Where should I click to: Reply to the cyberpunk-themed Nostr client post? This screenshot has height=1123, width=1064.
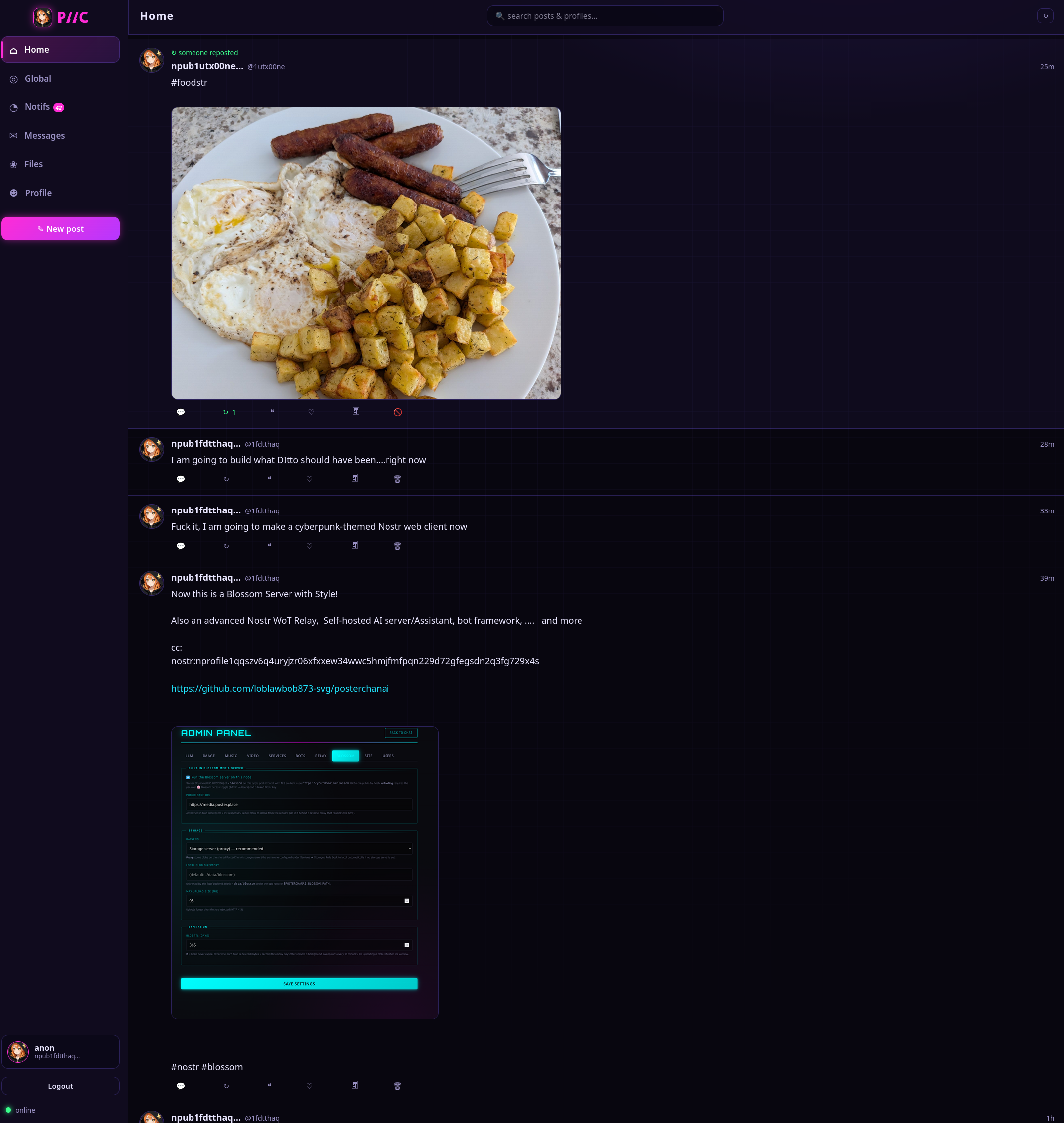pyautogui.click(x=181, y=546)
